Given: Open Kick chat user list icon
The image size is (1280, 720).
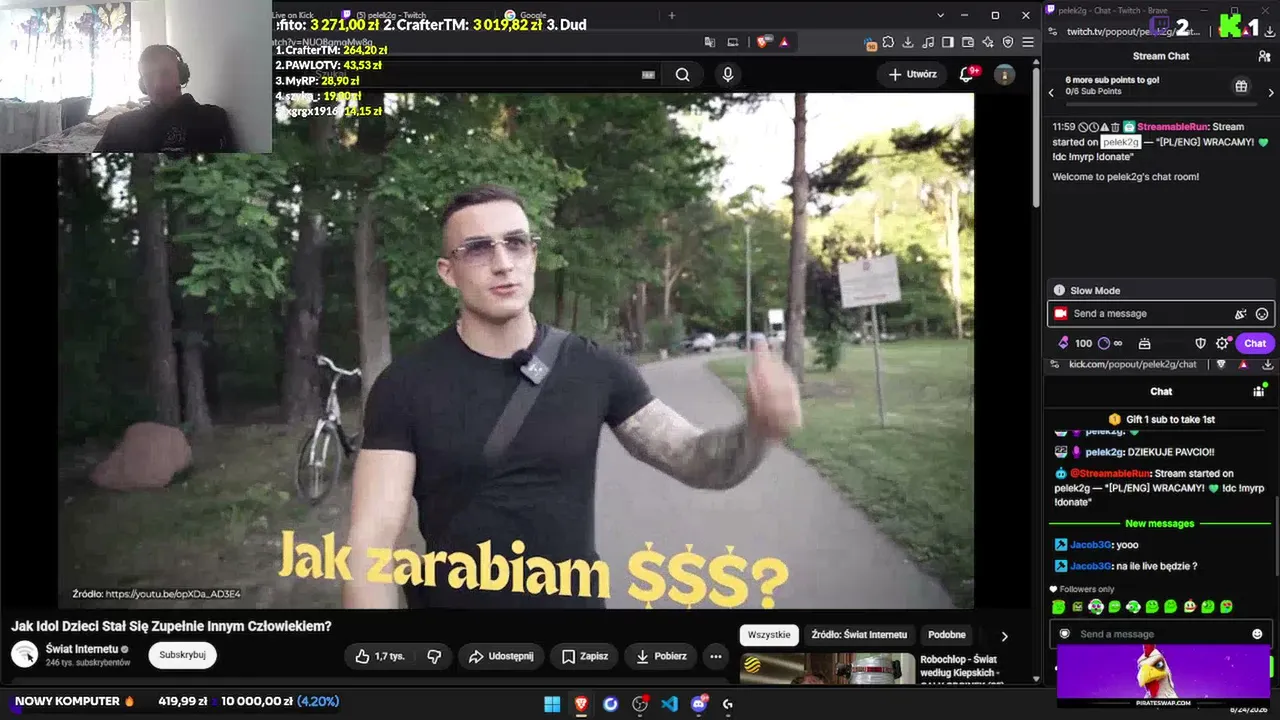Looking at the screenshot, I should pyautogui.click(x=1259, y=391).
